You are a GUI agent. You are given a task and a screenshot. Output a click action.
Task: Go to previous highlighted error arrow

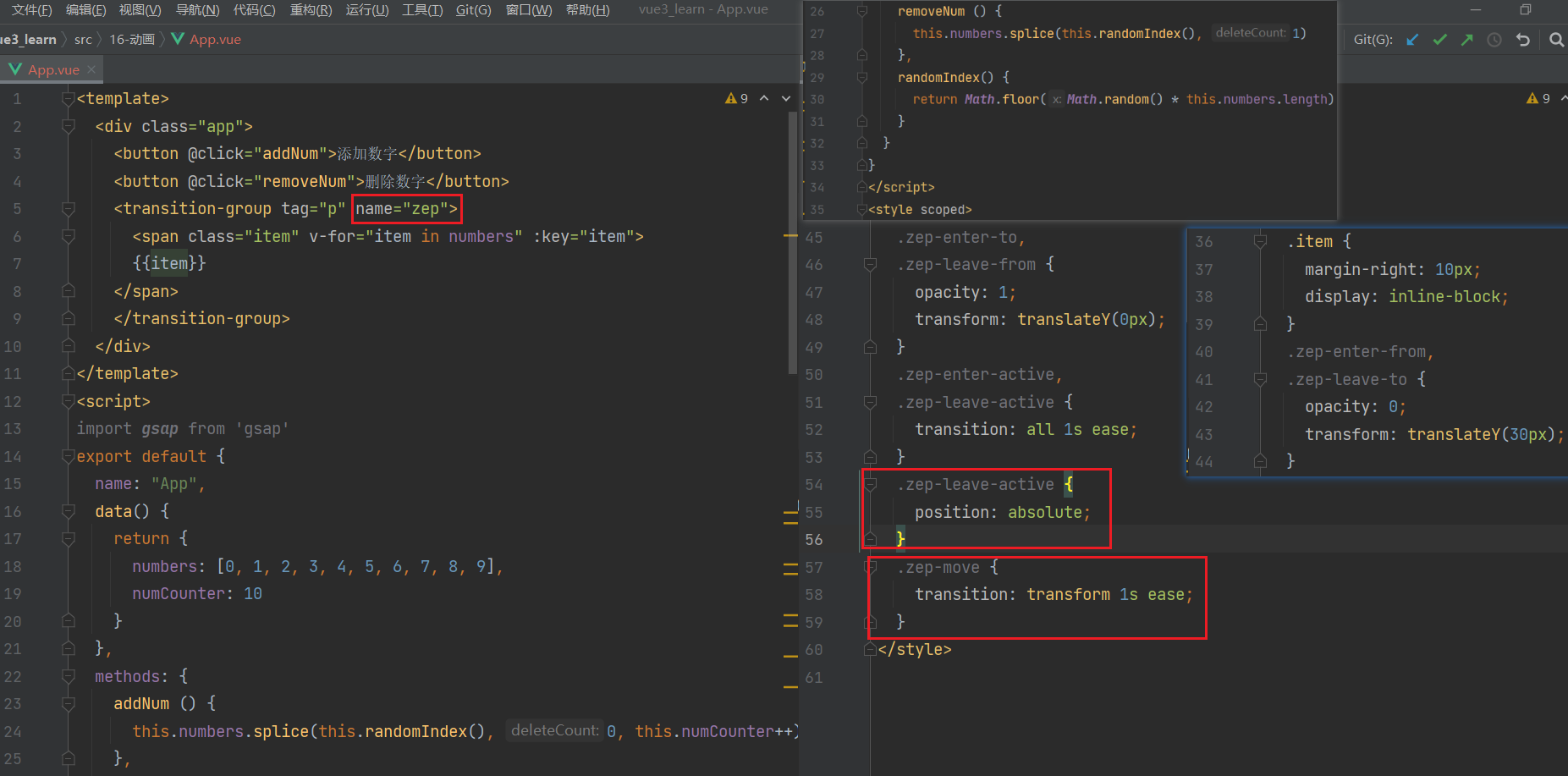point(764,98)
